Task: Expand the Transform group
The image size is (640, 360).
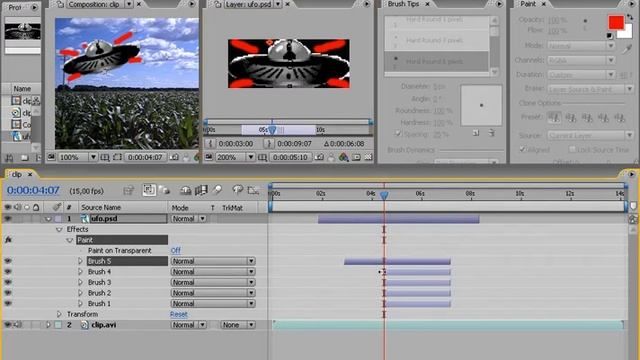Action: [x=59, y=314]
